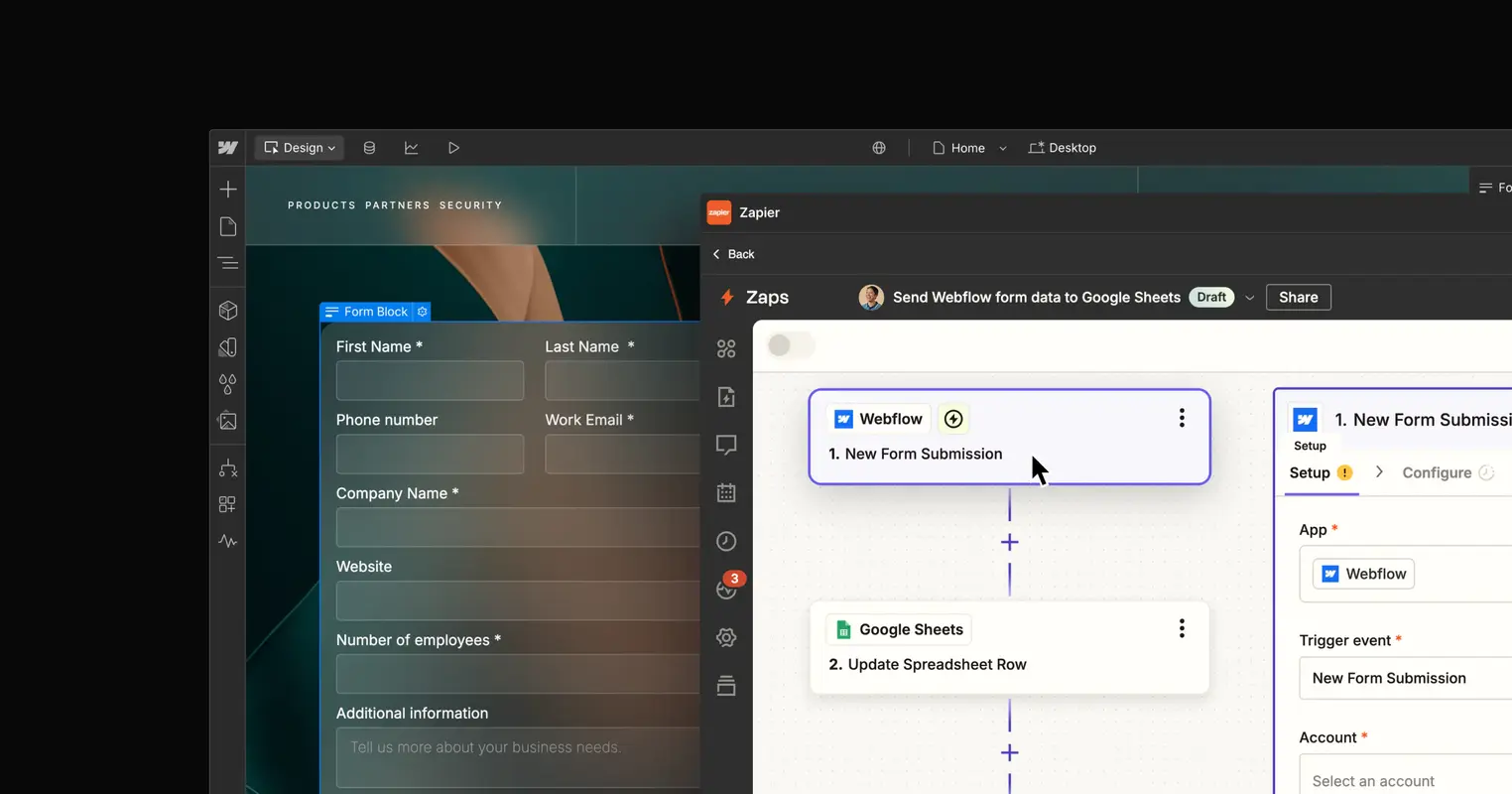Open the Navigator panel
Image resolution: width=1512 pixels, height=794 pixels.
point(227,263)
